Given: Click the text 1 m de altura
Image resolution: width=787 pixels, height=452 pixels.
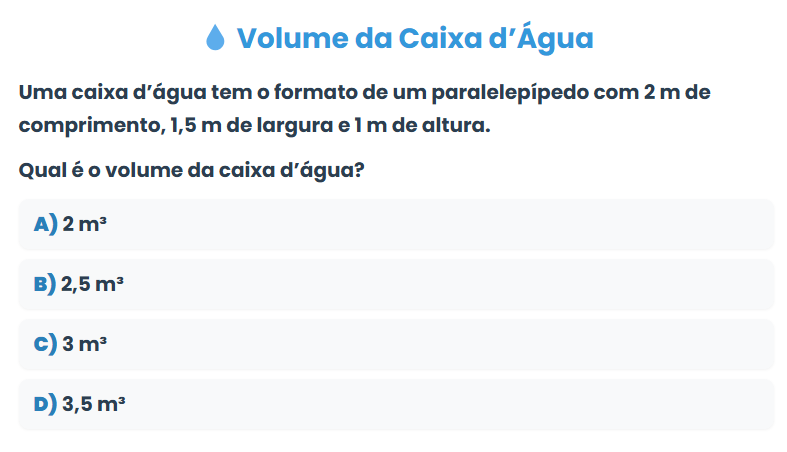Looking at the screenshot, I should click(421, 127).
